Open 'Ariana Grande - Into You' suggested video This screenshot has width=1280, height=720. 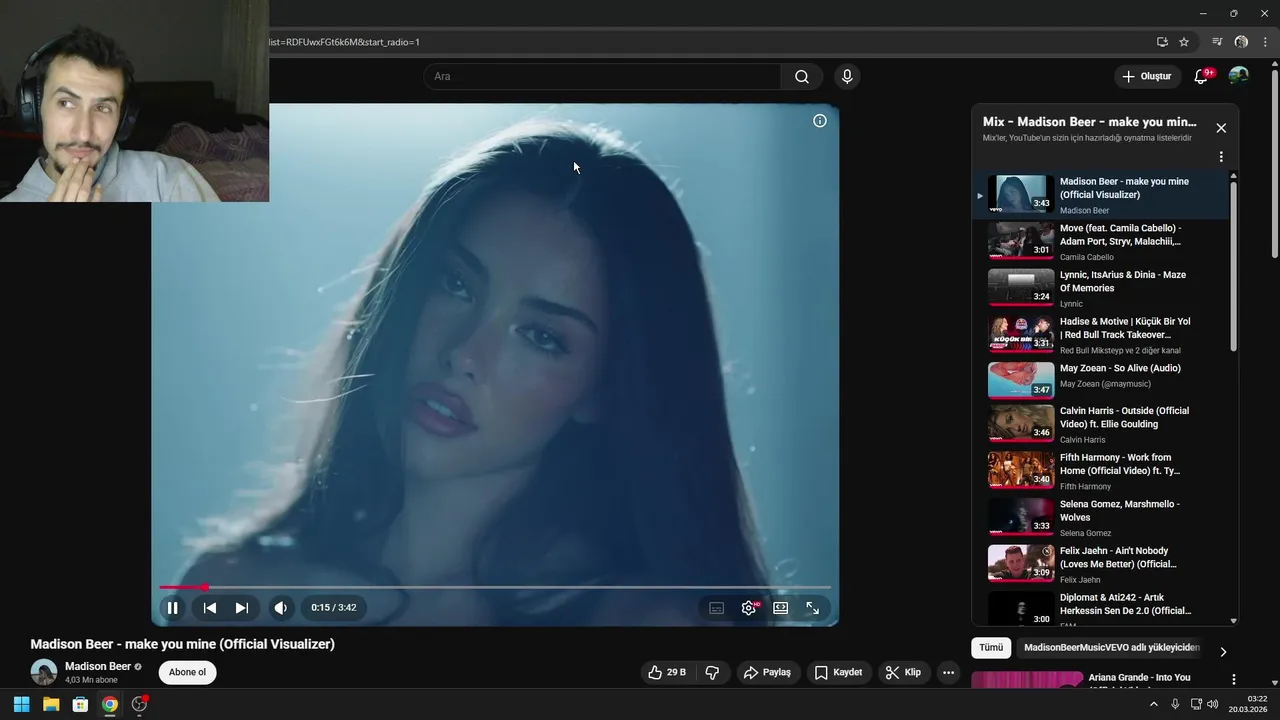1139,678
